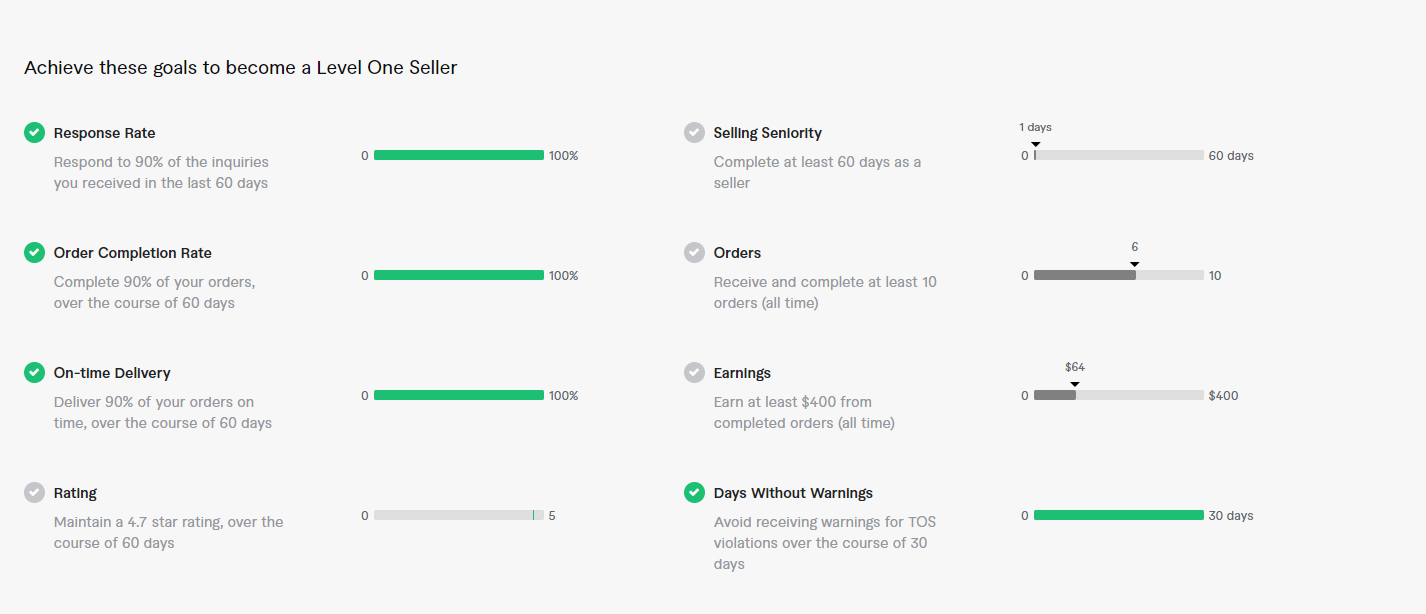Click the green checkmark beside Order Completion Rate
The height and width of the screenshot is (614, 1426).
(35, 253)
